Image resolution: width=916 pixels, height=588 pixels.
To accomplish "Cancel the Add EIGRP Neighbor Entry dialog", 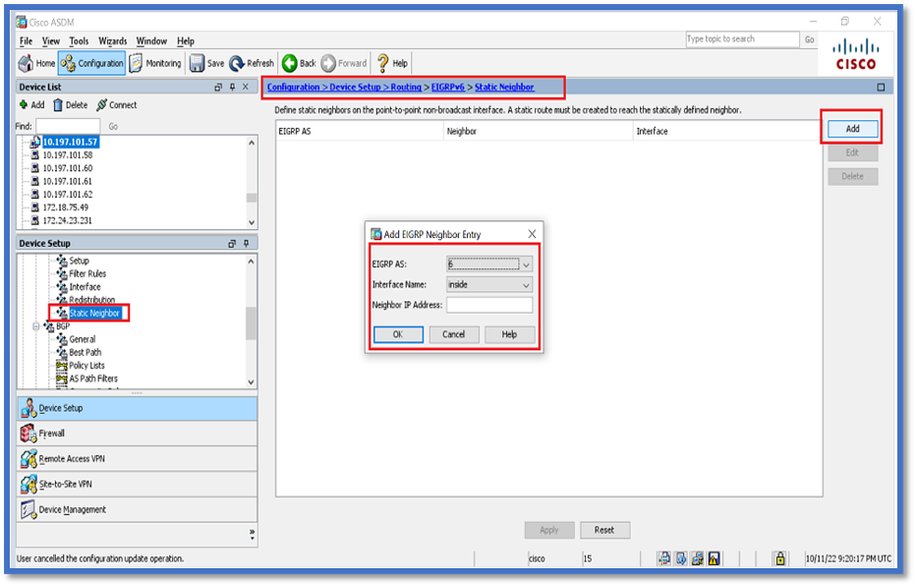I will [454, 335].
